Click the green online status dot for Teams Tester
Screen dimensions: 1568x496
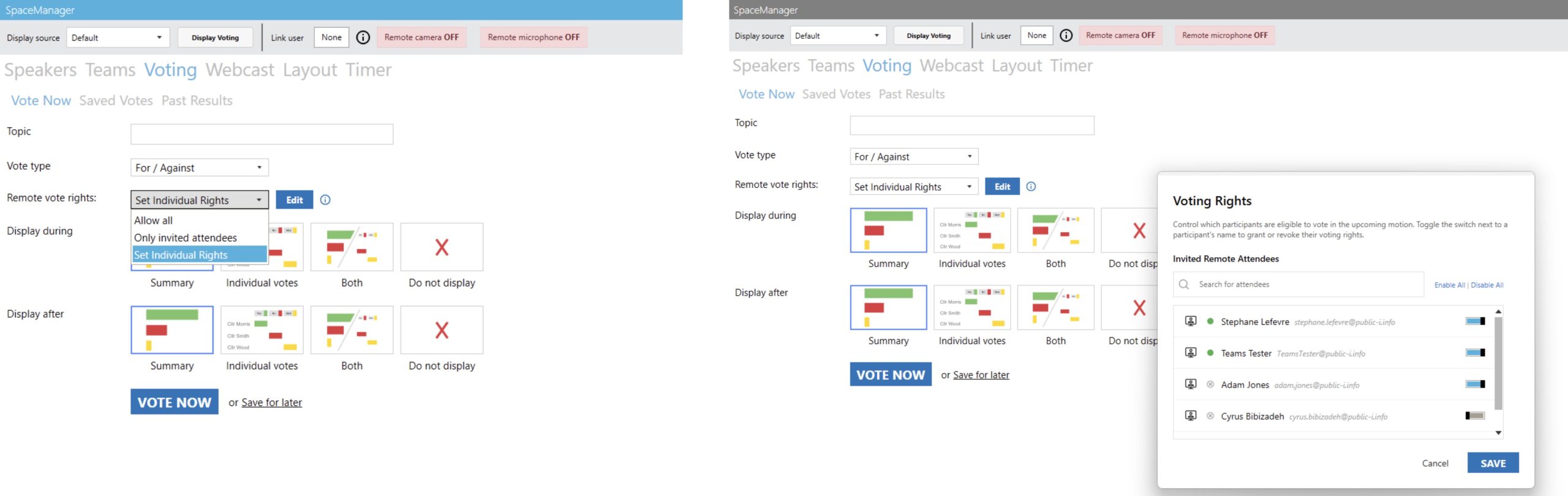pyautogui.click(x=1210, y=353)
